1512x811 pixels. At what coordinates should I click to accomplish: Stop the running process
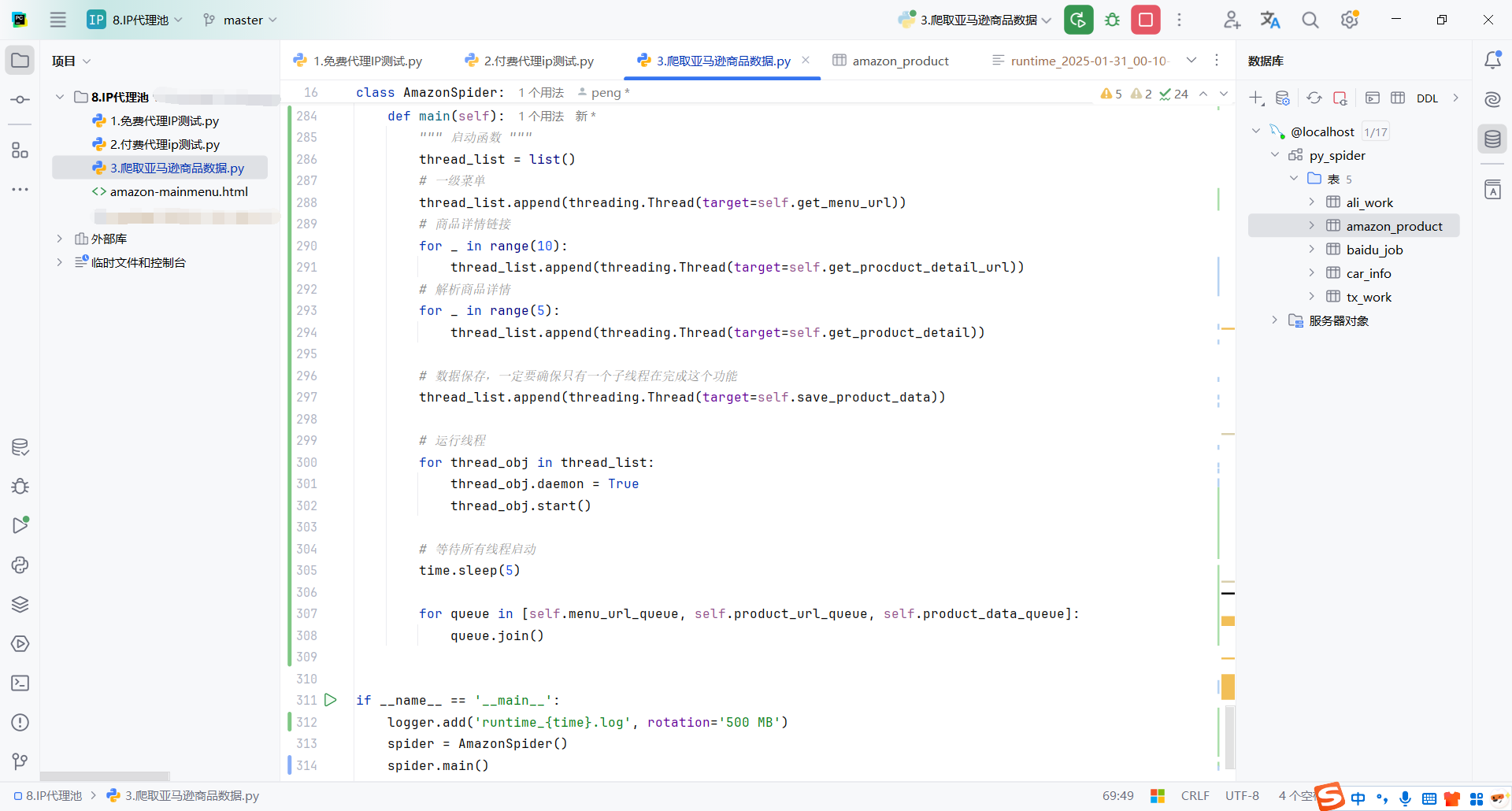coord(1146,20)
